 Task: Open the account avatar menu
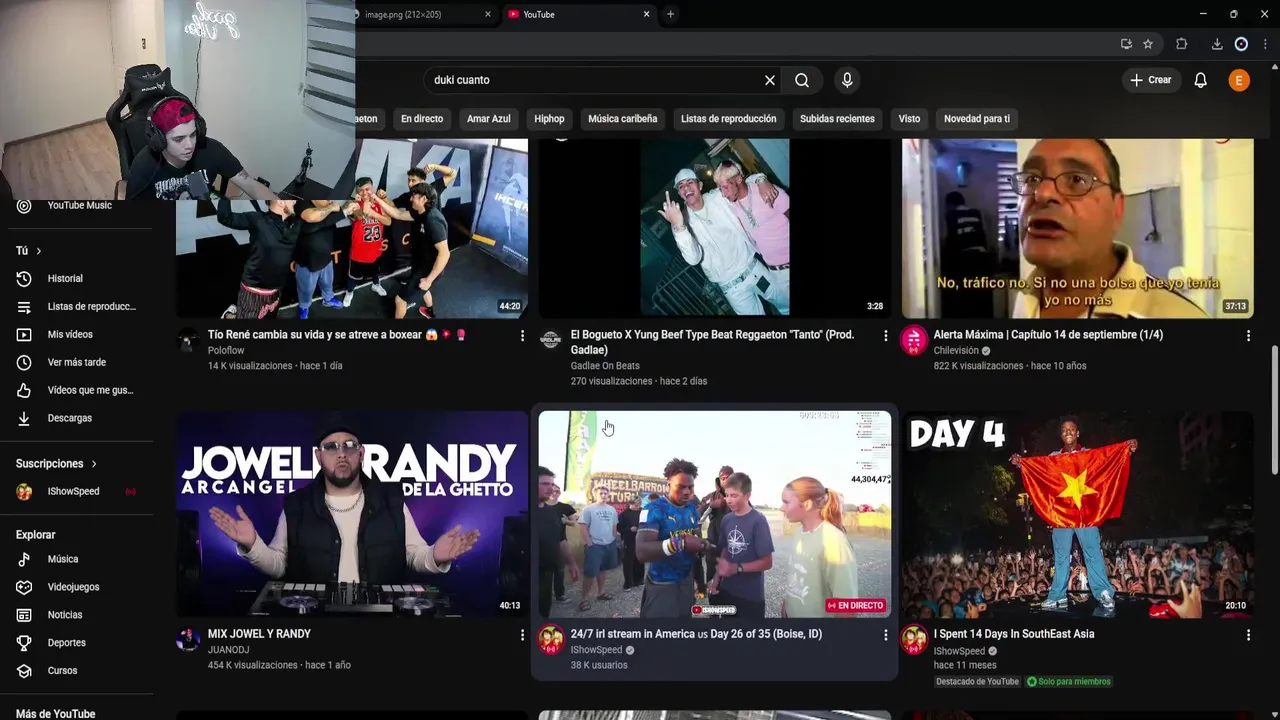click(1239, 80)
